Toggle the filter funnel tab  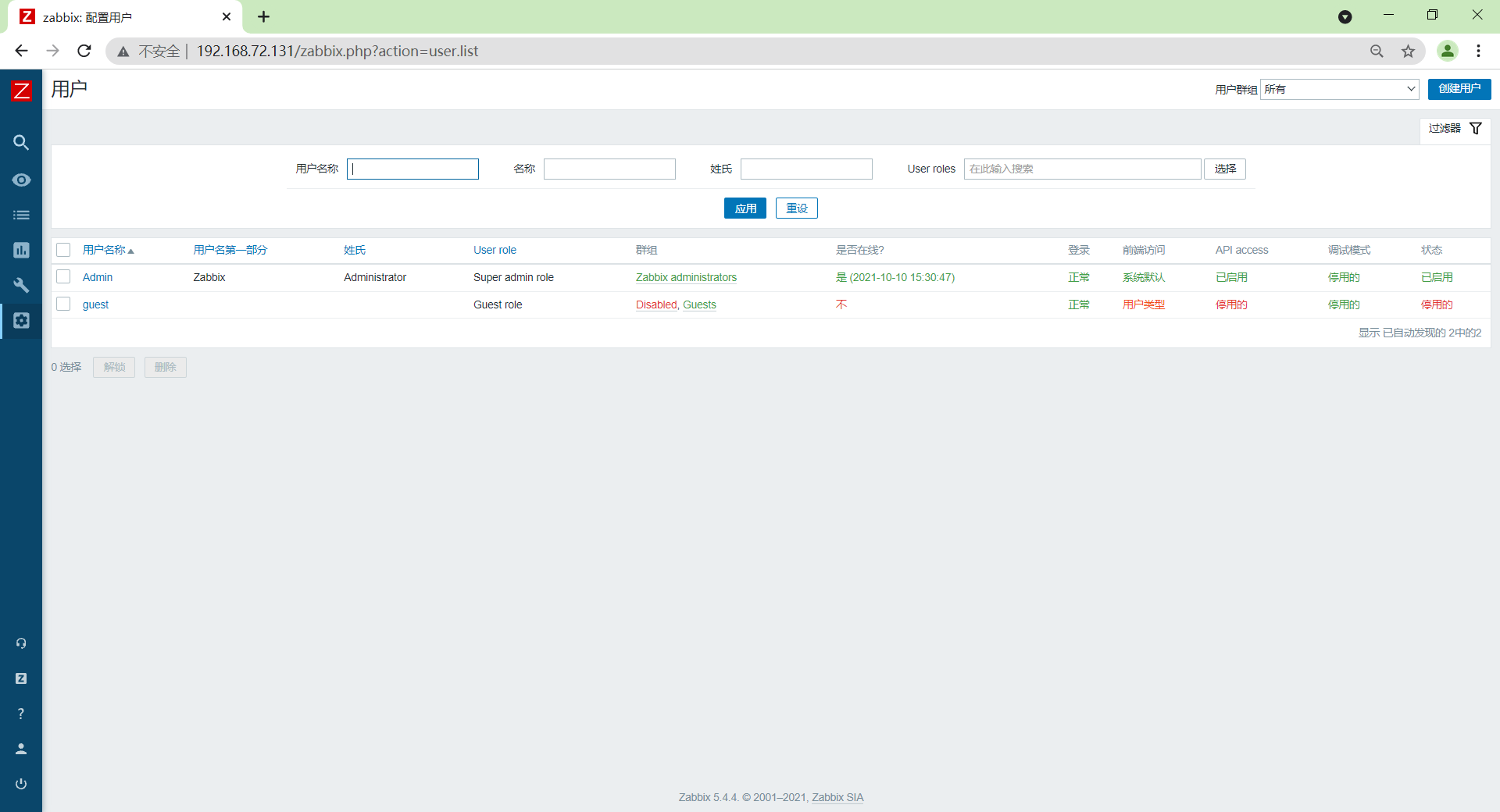(x=1455, y=129)
